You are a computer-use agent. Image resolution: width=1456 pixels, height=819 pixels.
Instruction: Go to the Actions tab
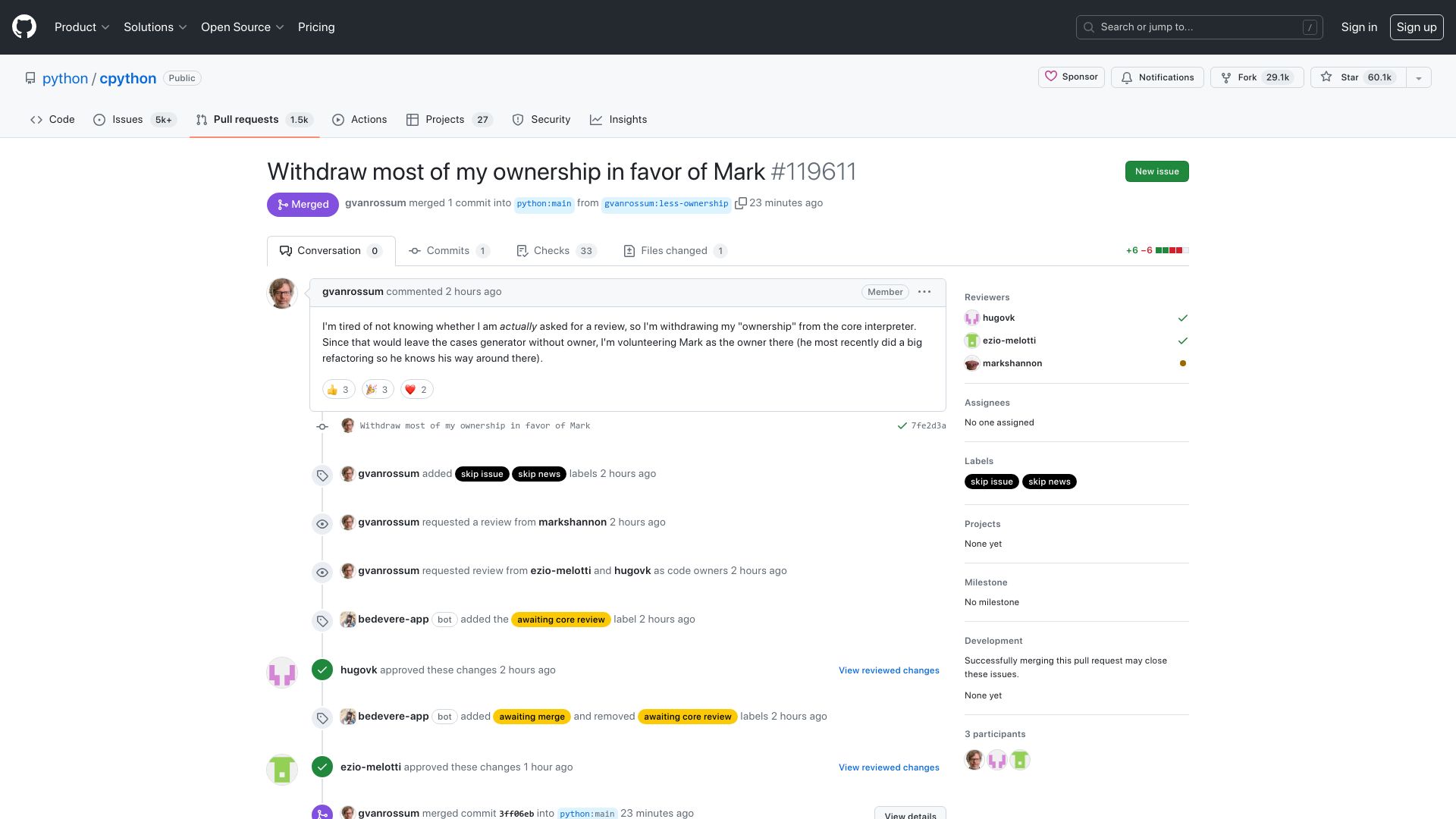point(359,120)
